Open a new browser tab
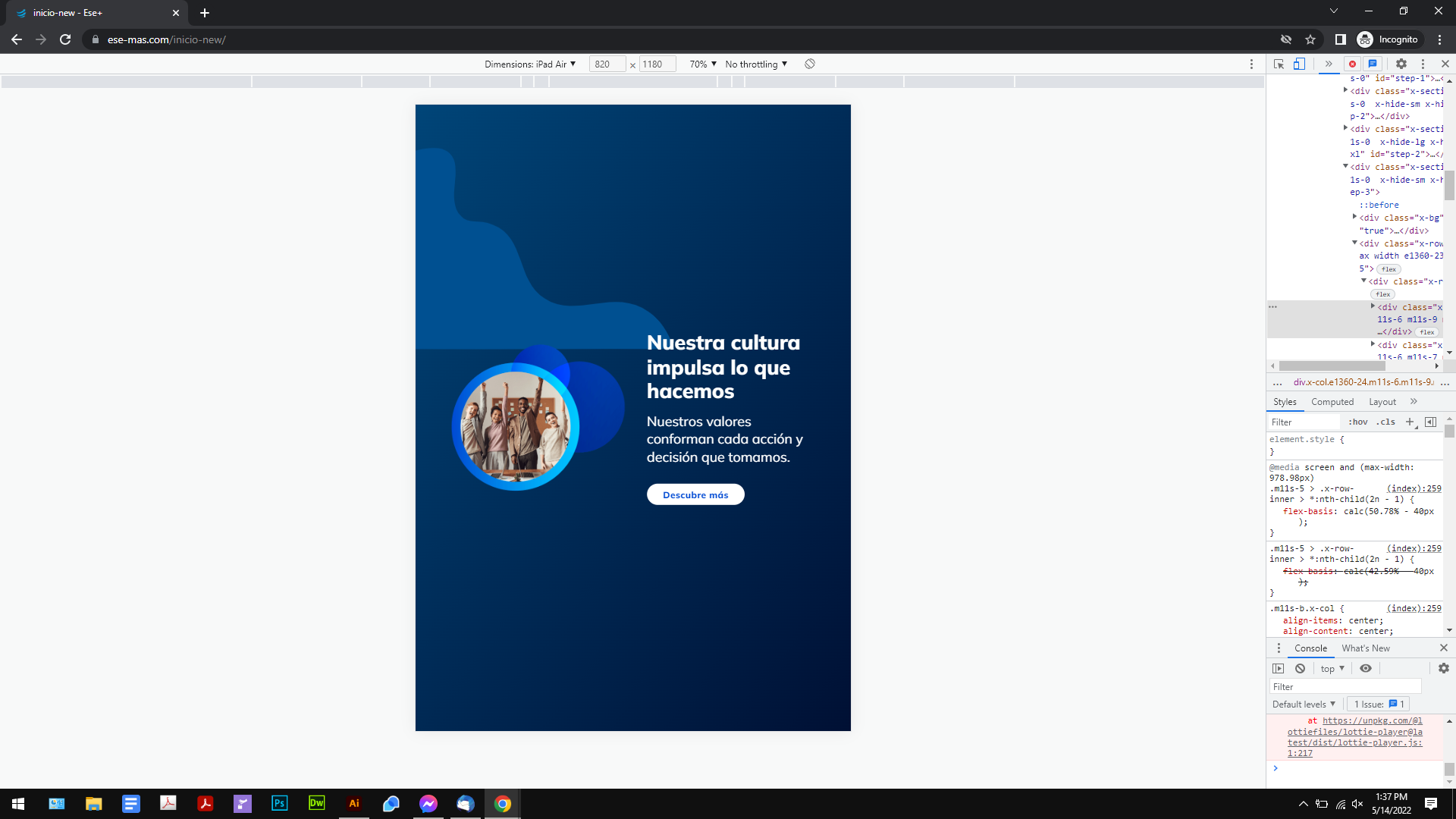 tap(205, 13)
